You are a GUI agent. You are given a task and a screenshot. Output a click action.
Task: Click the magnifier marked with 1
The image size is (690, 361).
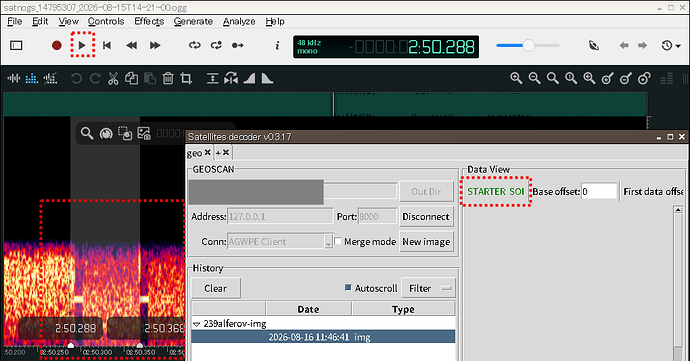[x=571, y=79]
